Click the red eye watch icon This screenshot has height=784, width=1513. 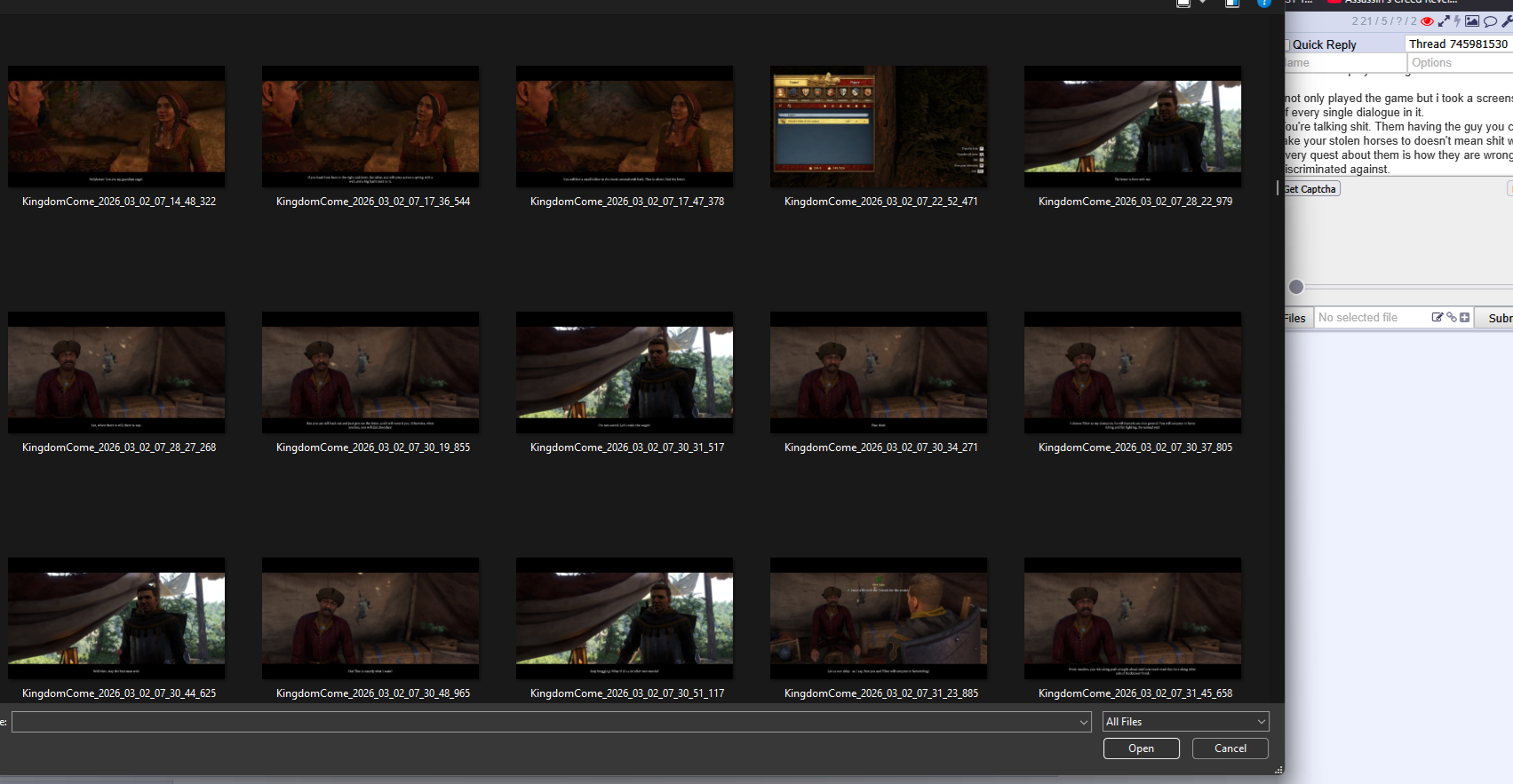[1427, 21]
